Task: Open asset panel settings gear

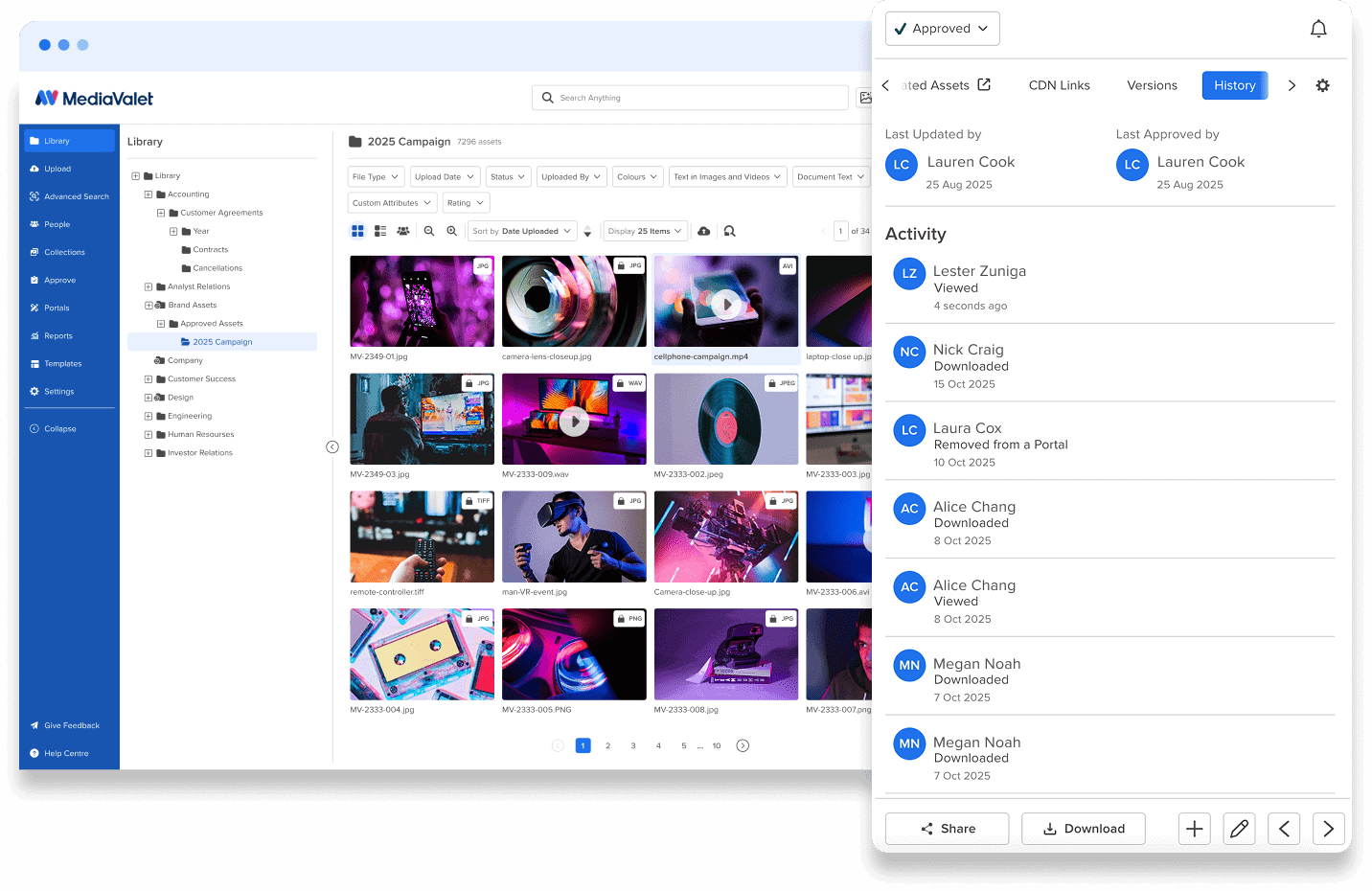Action: click(1322, 85)
